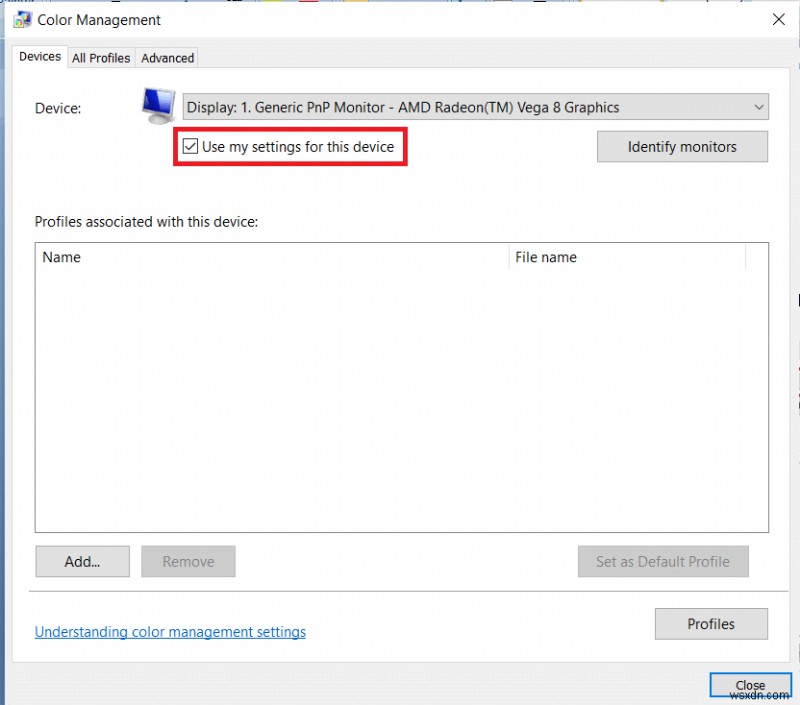Screen dimensions: 800x705
Task: Click the dropdown arrow on the Device selector
Action: click(757, 107)
